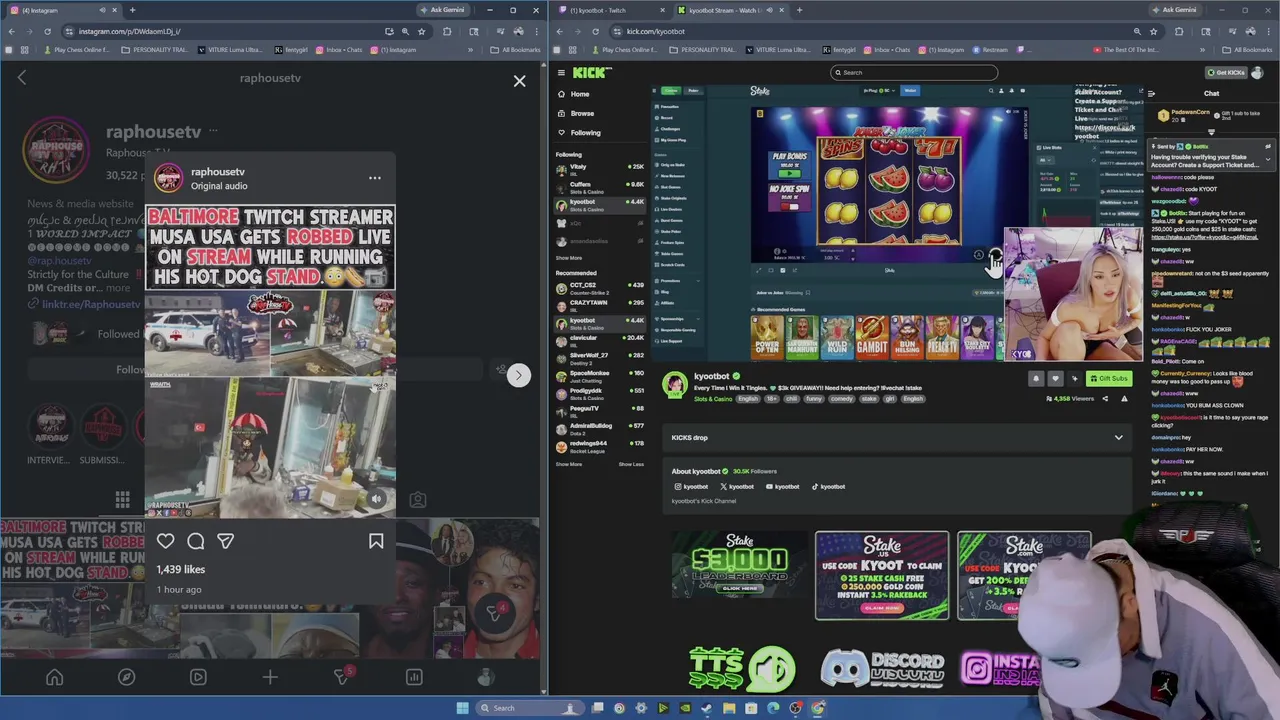Open new tab in Kick browser window
This screenshot has height=720, width=1280.
click(x=799, y=10)
